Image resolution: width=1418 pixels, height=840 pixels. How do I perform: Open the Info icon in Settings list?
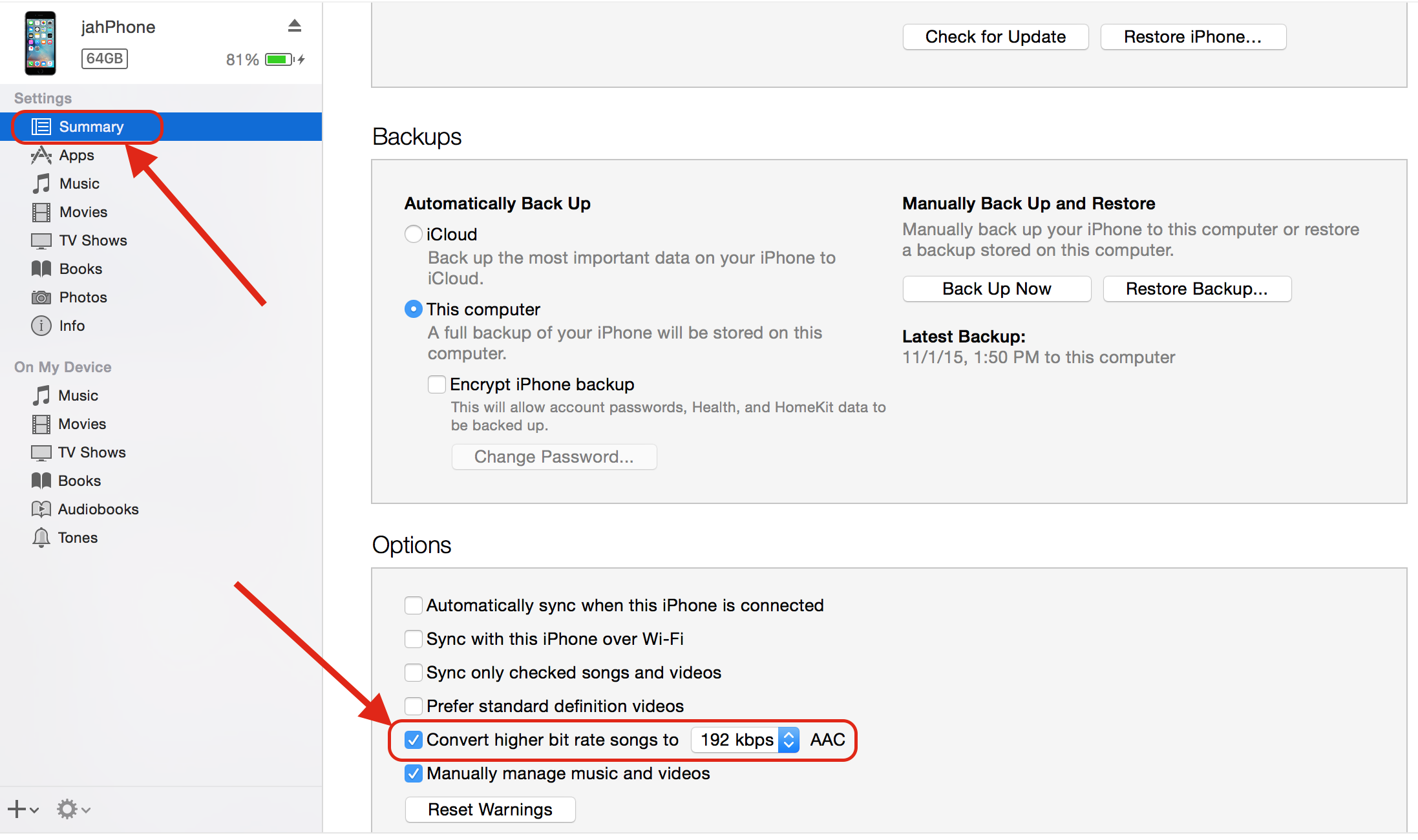tap(41, 326)
